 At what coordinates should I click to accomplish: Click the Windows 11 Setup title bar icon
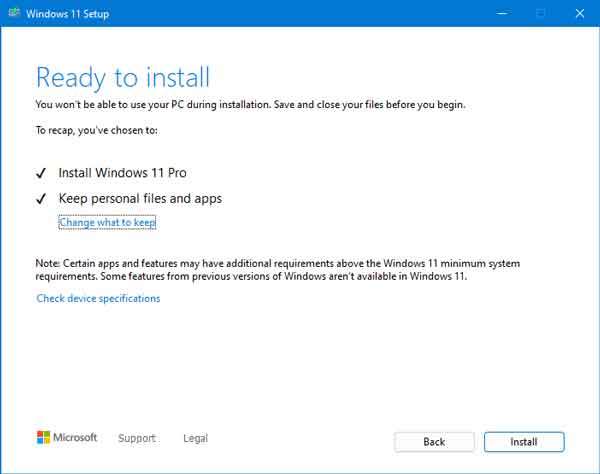14,13
